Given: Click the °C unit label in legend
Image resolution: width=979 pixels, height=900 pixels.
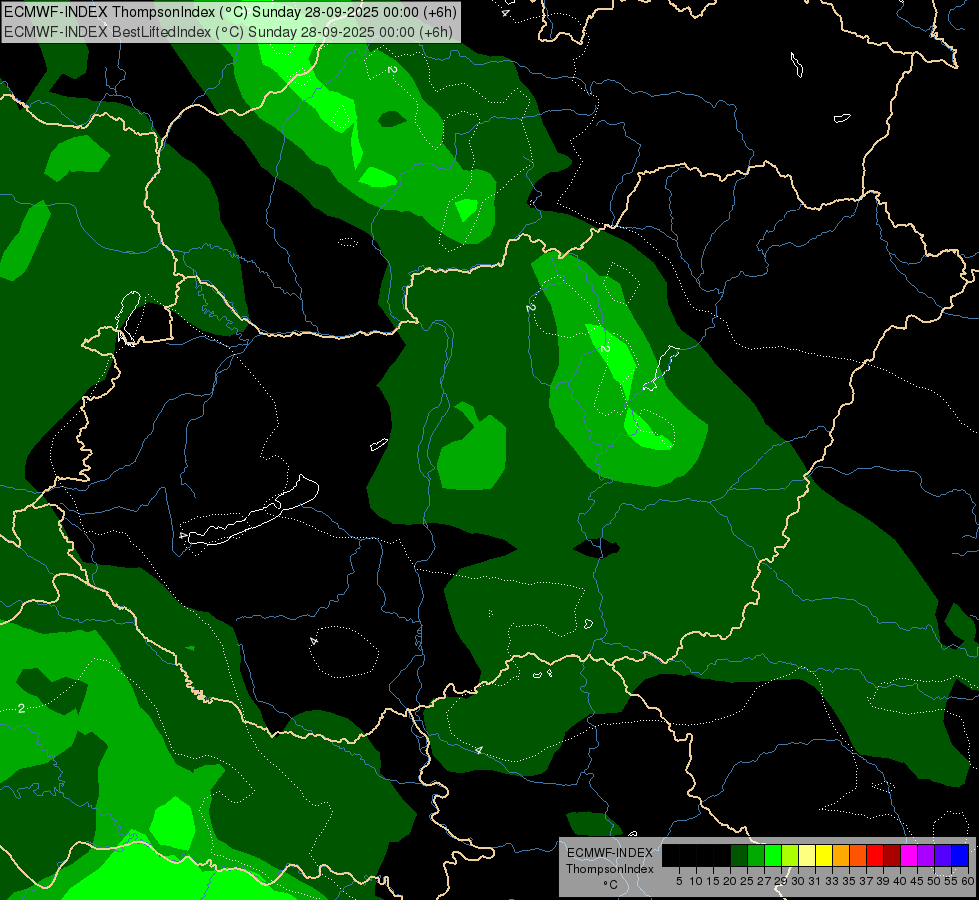Looking at the screenshot, I should pyautogui.click(x=611, y=885).
